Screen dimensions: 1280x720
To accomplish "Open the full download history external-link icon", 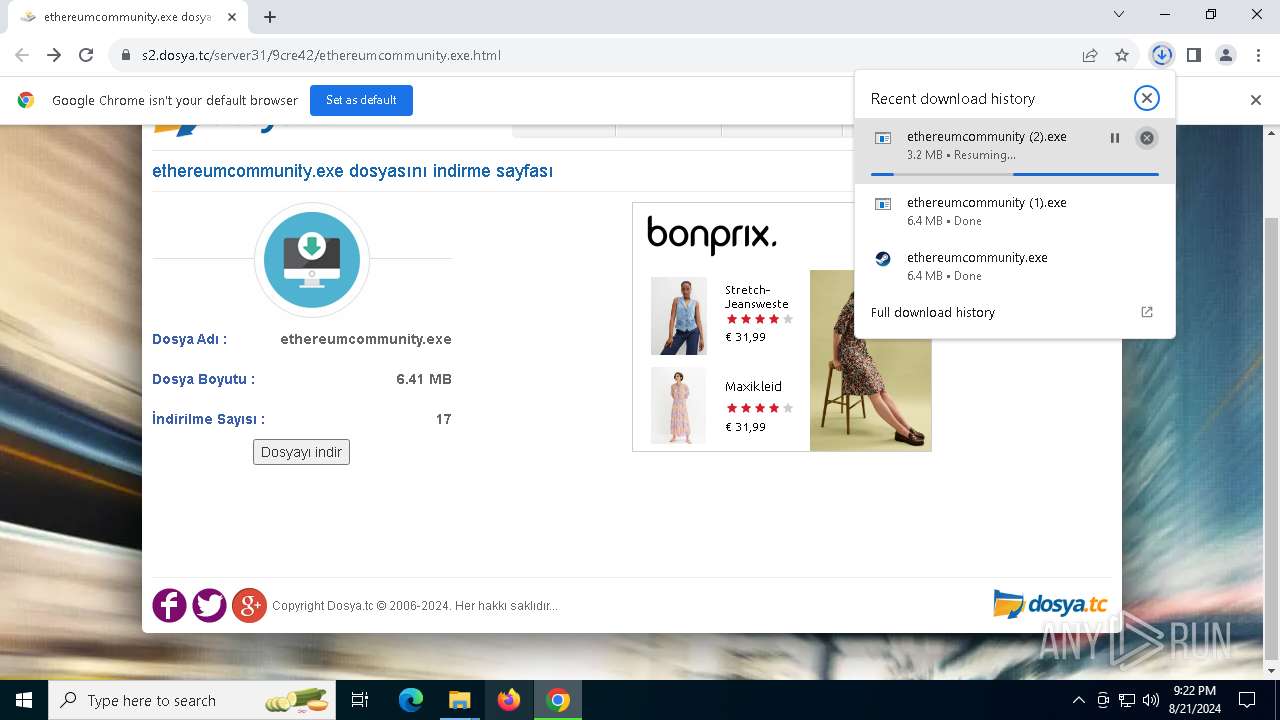I will tap(1147, 312).
